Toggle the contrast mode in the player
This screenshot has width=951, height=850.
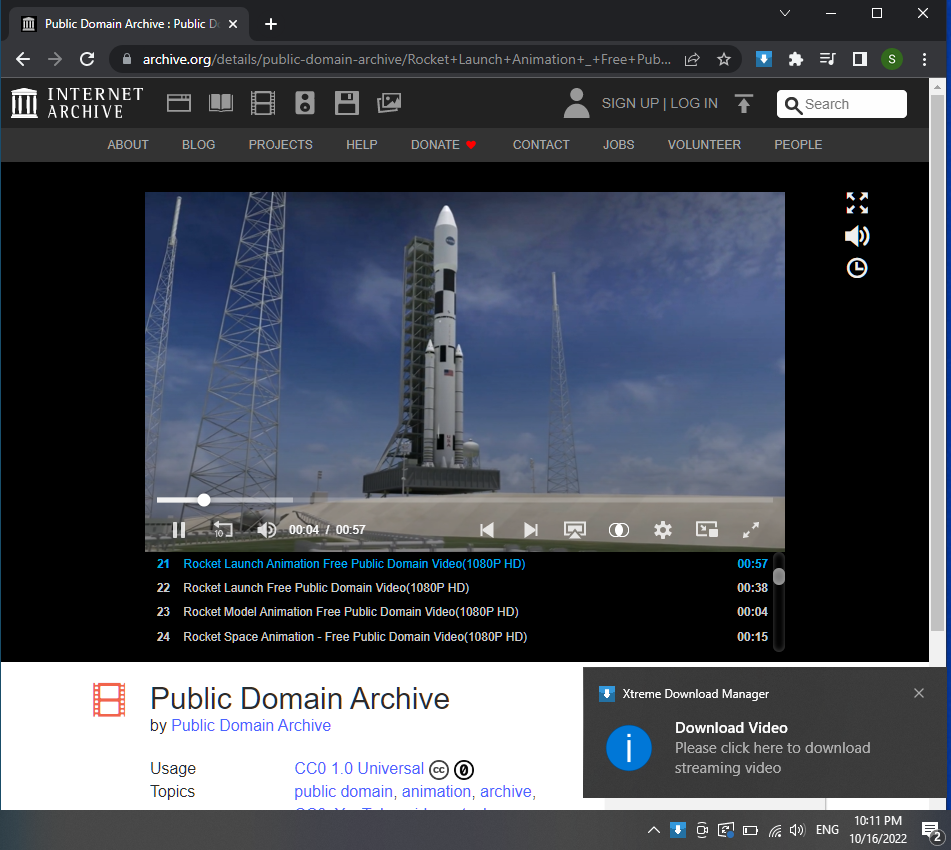click(x=618, y=530)
